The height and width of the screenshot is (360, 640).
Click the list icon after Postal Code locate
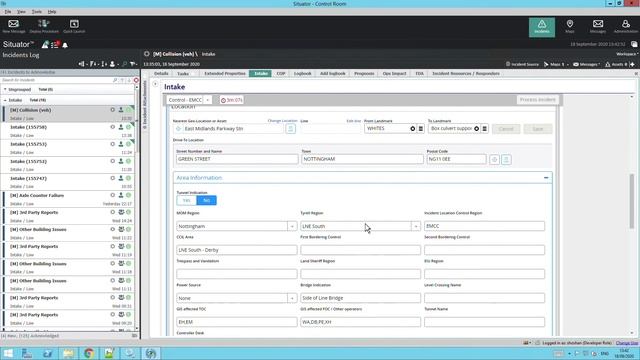tap(506, 160)
